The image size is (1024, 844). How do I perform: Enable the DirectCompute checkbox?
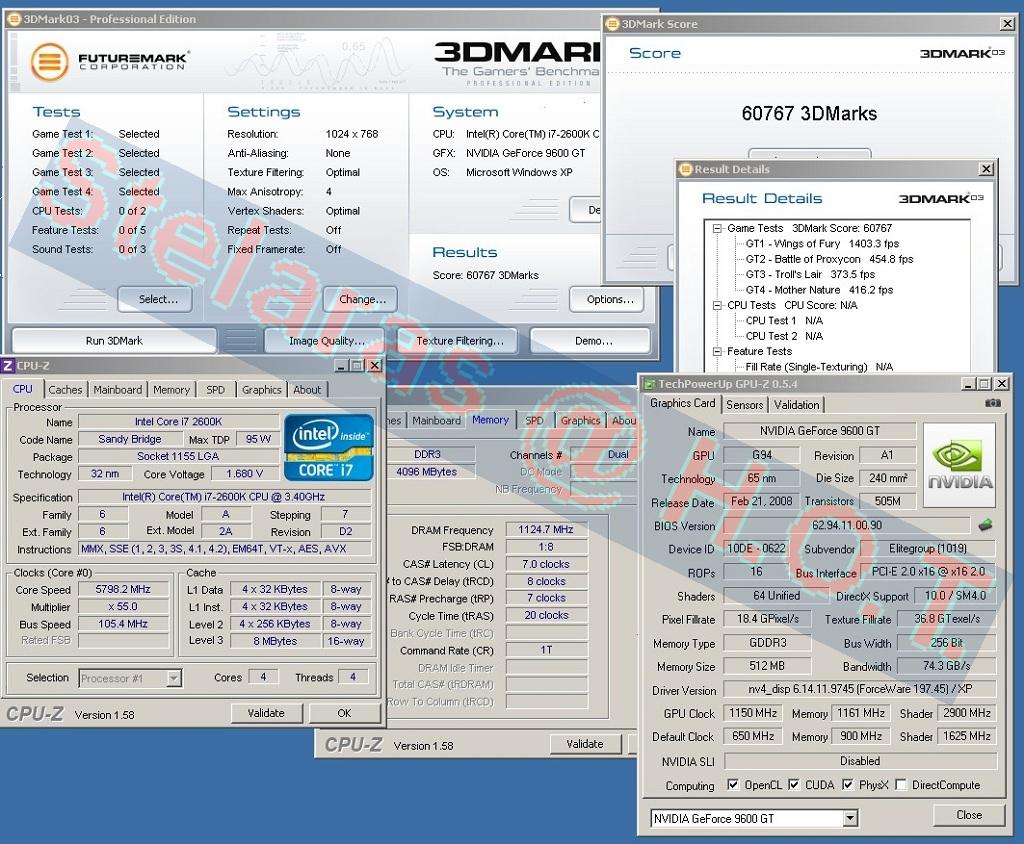901,785
